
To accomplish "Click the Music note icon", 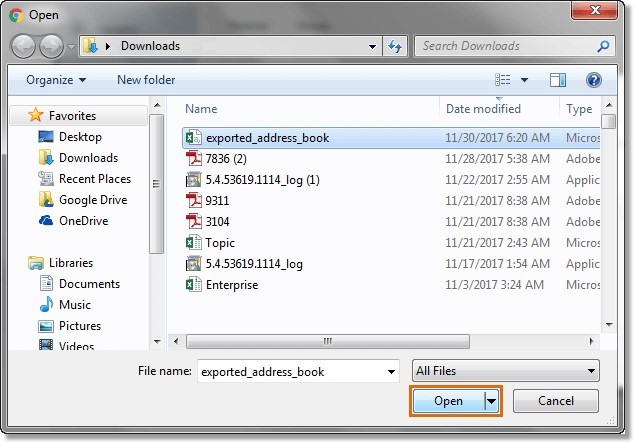I will pyautogui.click(x=46, y=304).
